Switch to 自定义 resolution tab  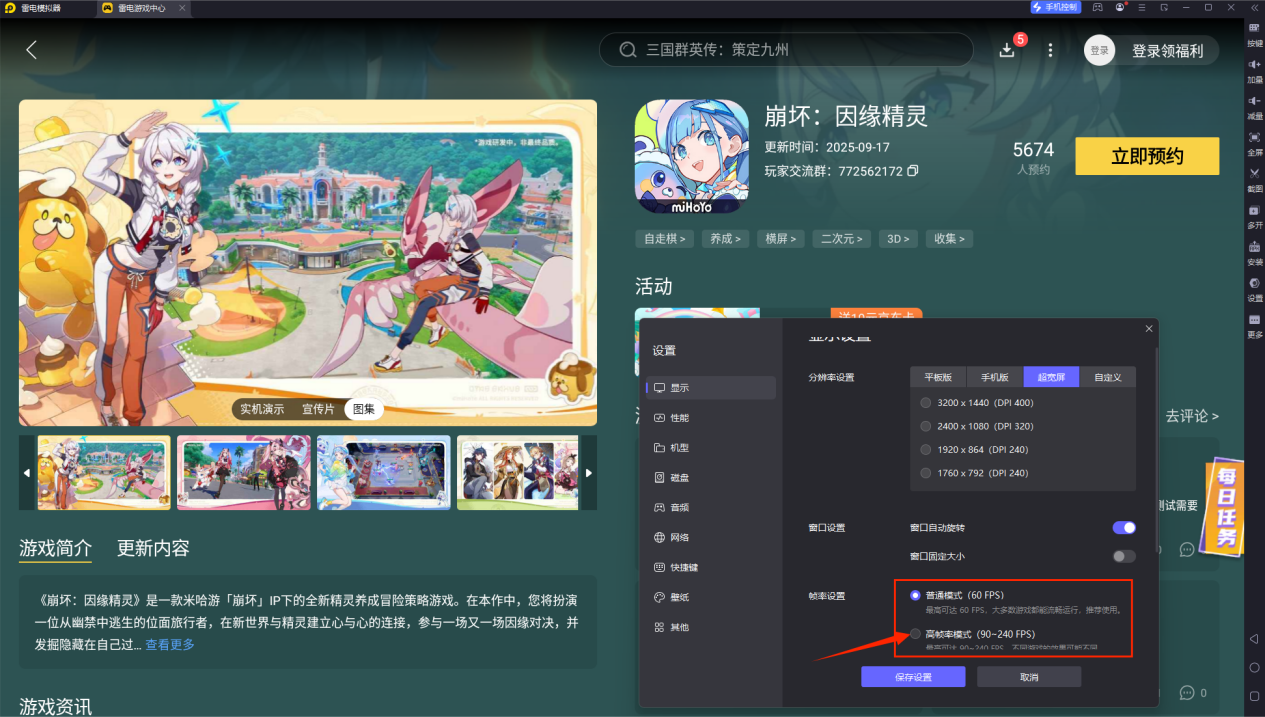point(1108,377)
